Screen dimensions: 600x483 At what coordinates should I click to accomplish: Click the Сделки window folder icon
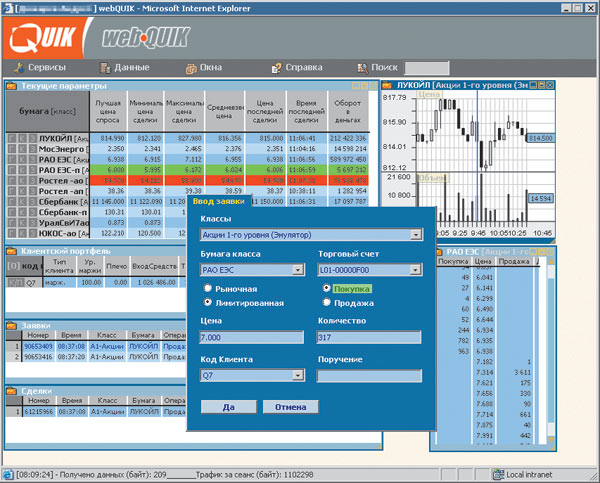coord(11,391)
